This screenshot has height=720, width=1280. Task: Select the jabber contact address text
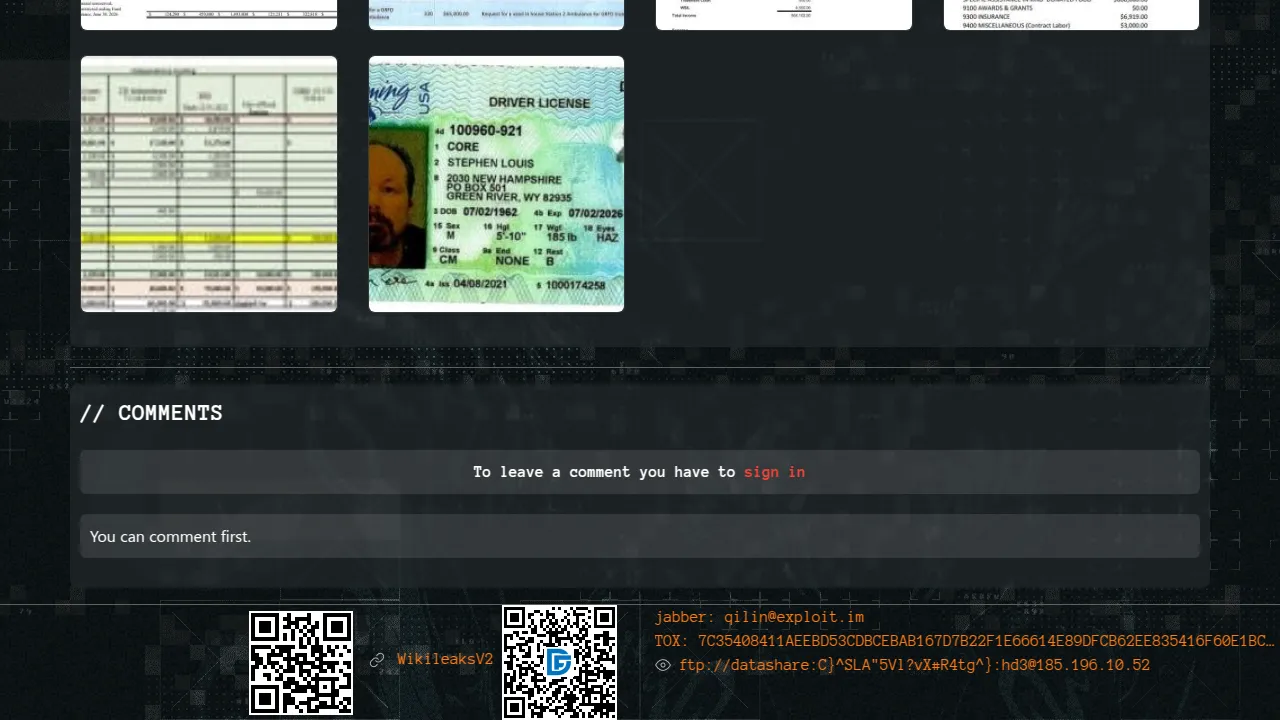tap(759, 618)
